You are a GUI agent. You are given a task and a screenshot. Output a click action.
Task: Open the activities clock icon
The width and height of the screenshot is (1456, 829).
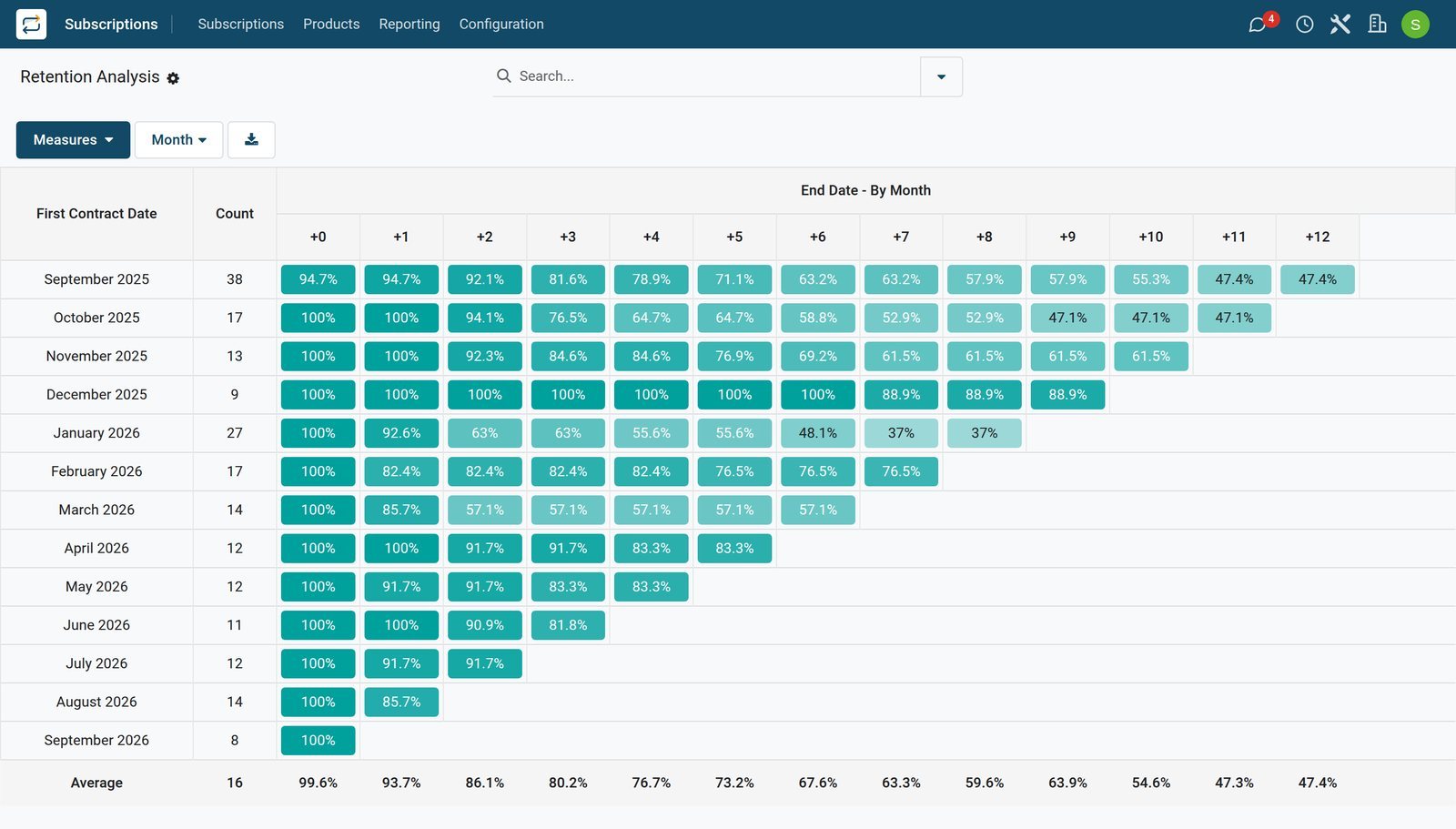coord(1304,24)
